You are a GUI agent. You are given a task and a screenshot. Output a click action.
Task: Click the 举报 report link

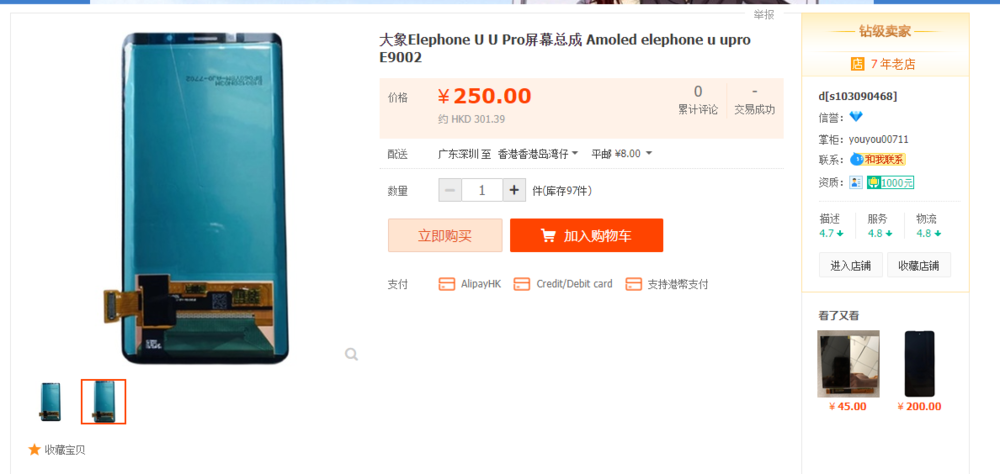tap(763, 15)
